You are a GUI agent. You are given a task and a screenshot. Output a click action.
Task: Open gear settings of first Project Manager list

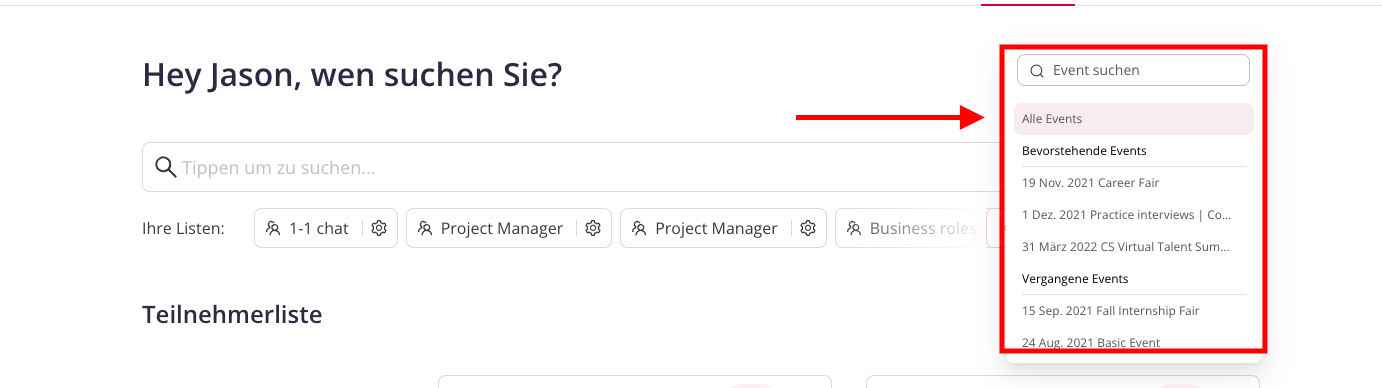(x=593, y=228)
